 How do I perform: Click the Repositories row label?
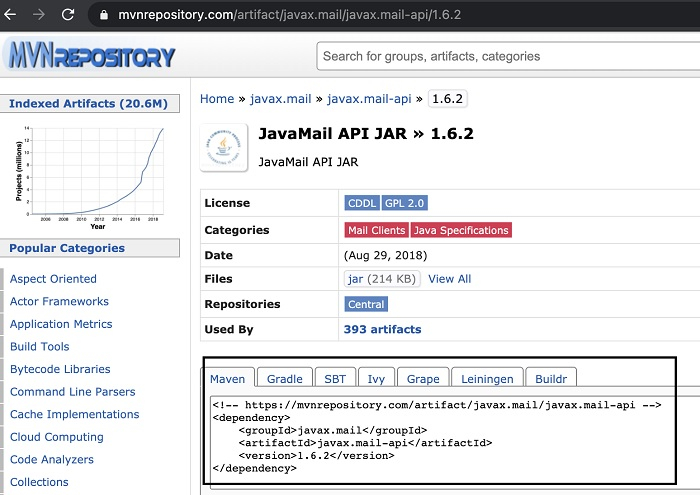(x=242, y=304)
